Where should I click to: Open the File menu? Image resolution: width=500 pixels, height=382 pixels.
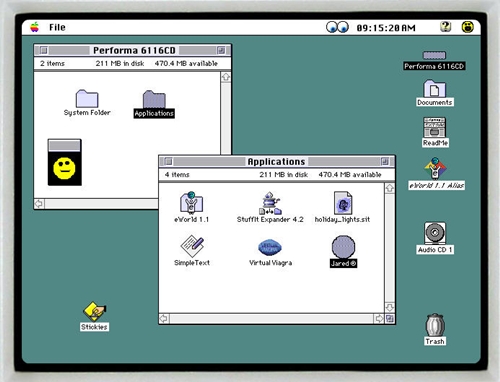point(57,27)
